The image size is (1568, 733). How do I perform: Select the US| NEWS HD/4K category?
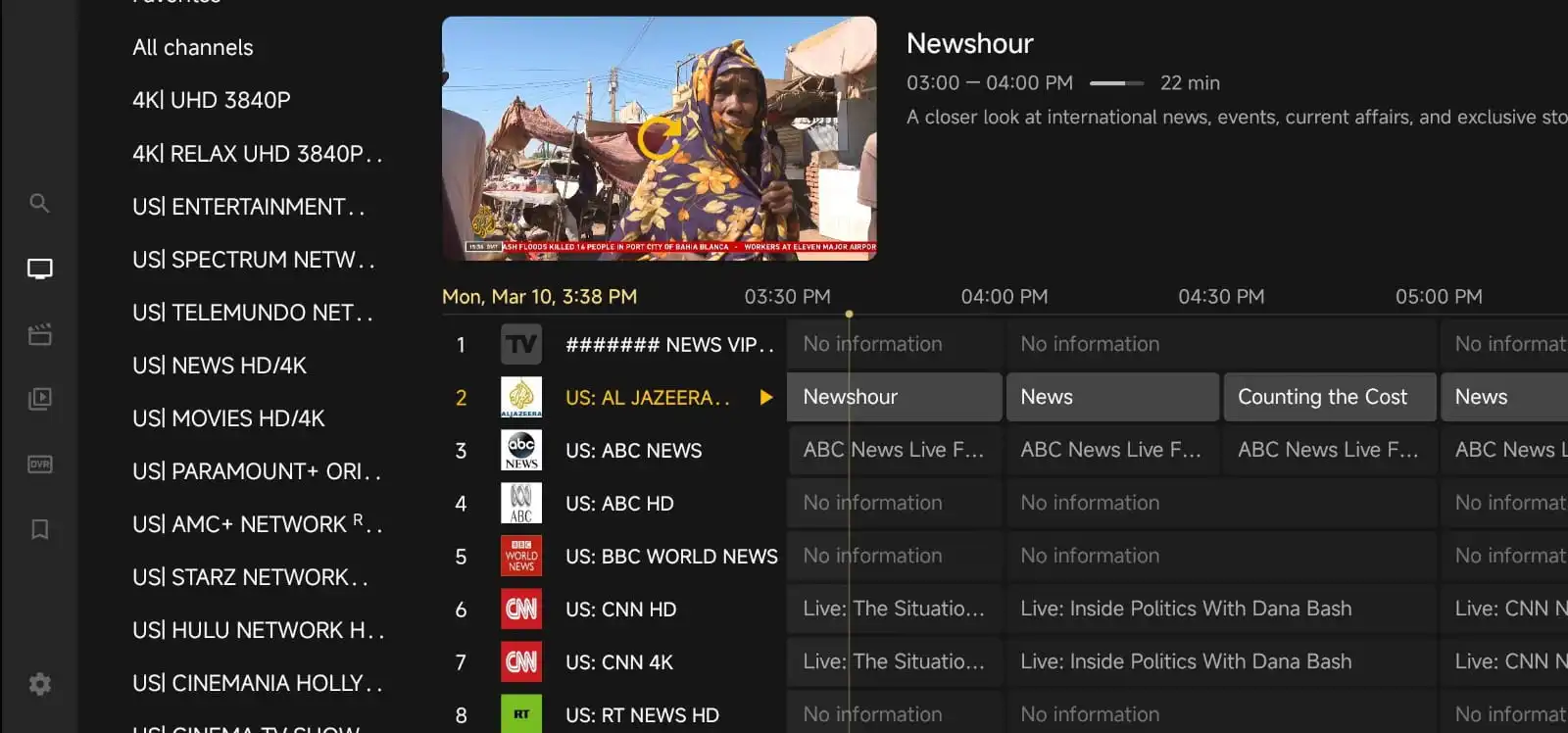(x=220, y=366)
